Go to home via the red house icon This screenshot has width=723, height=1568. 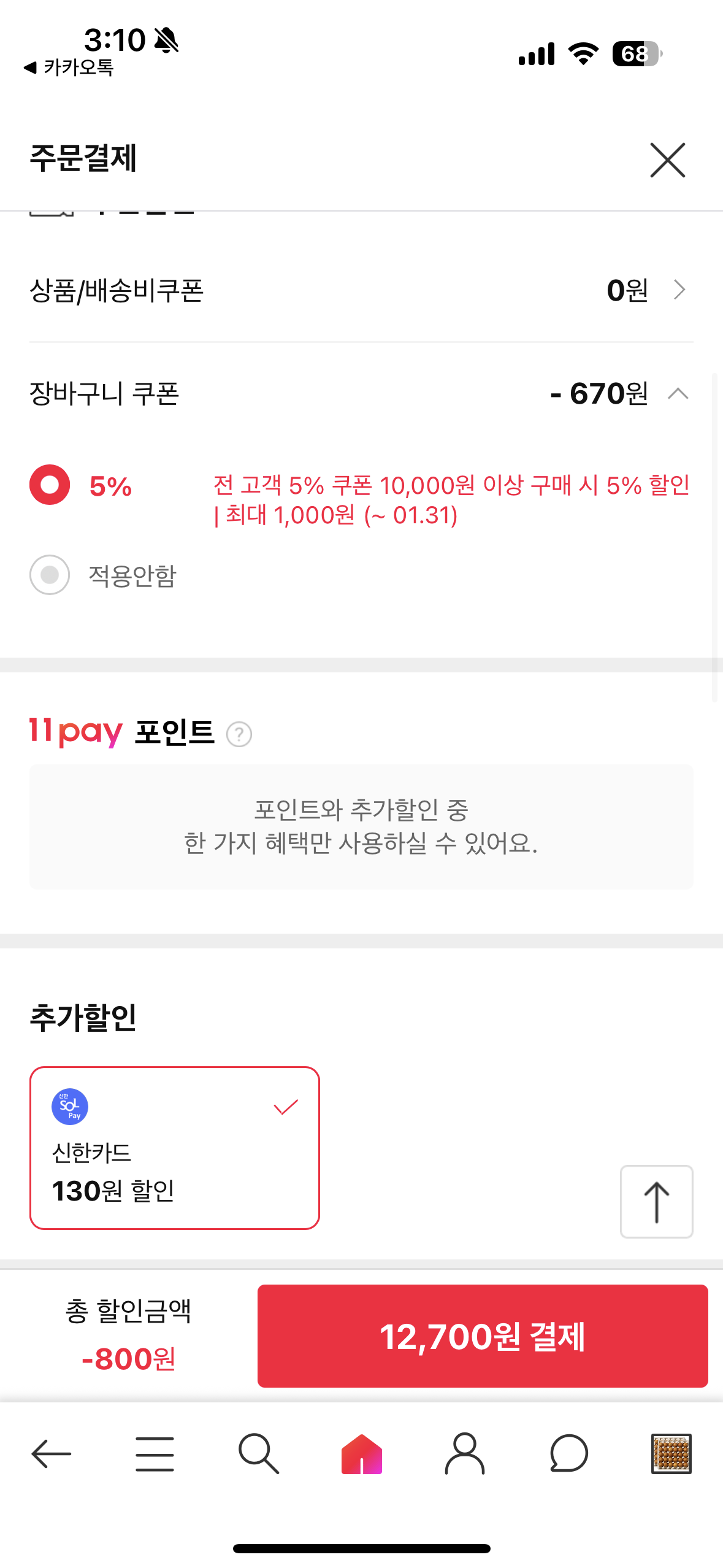362,1453
